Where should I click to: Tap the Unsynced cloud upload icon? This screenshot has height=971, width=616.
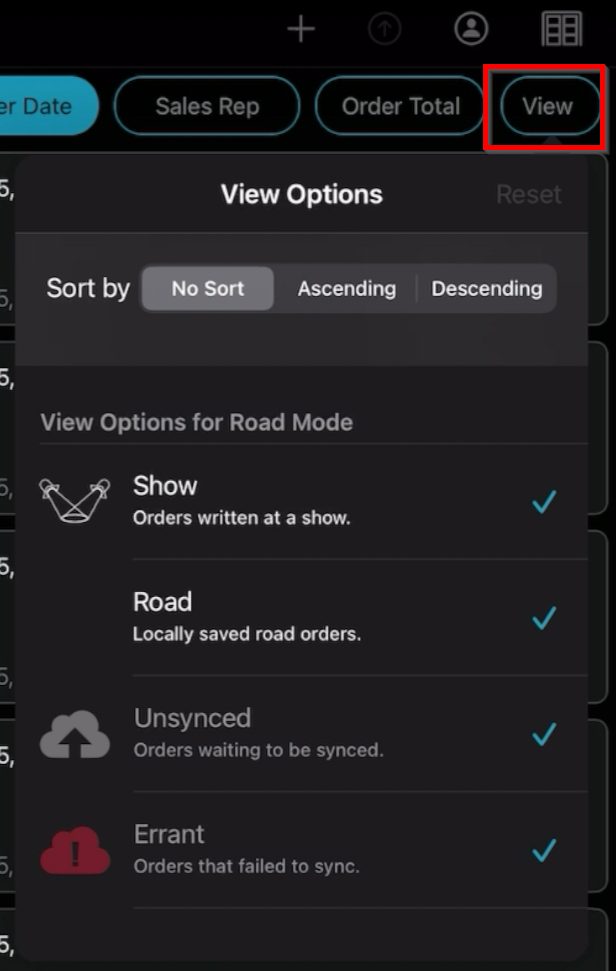click(74, 734)
